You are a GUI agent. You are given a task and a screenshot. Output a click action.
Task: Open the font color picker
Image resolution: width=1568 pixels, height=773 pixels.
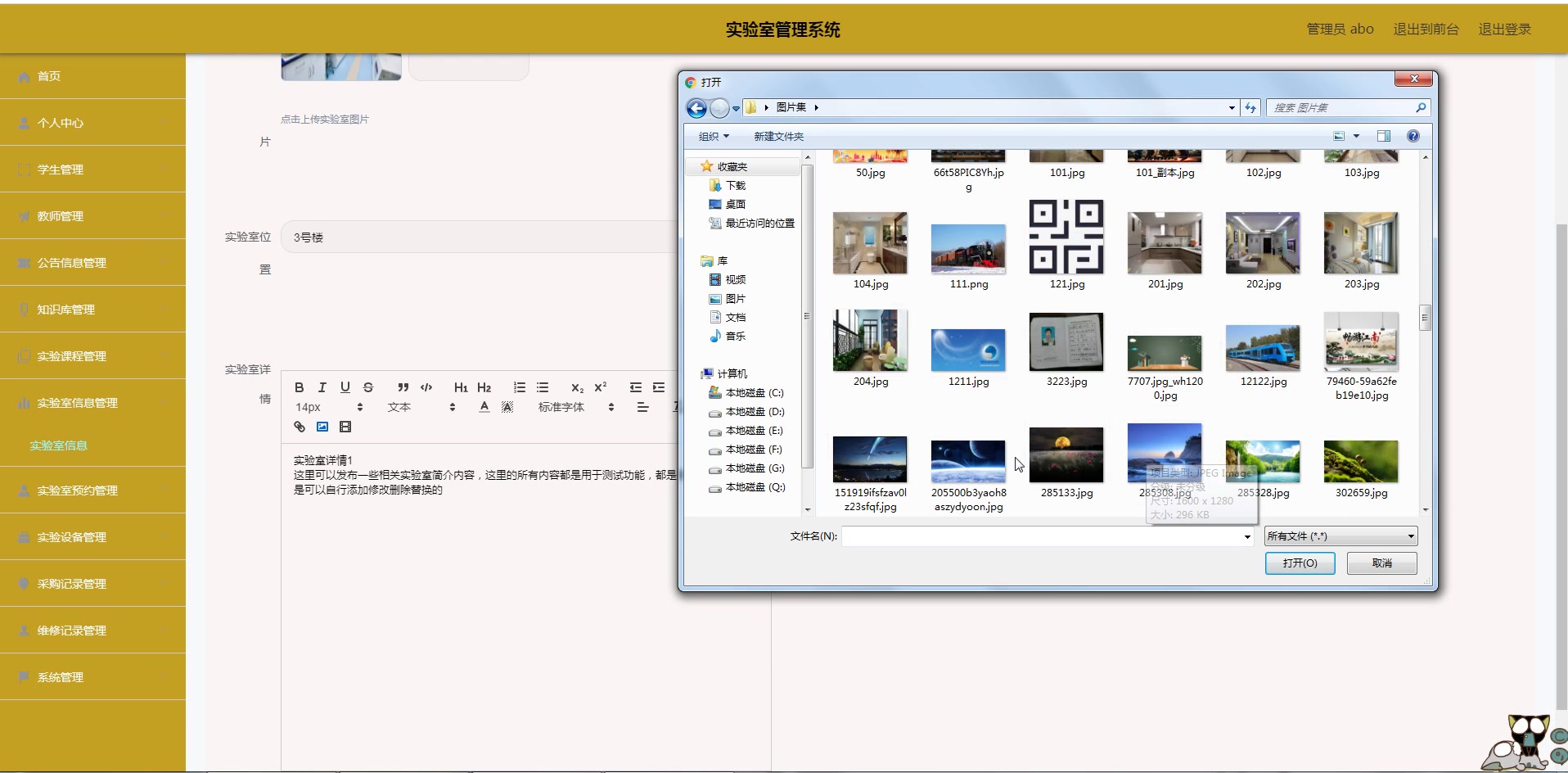click(x=484, y=407)
